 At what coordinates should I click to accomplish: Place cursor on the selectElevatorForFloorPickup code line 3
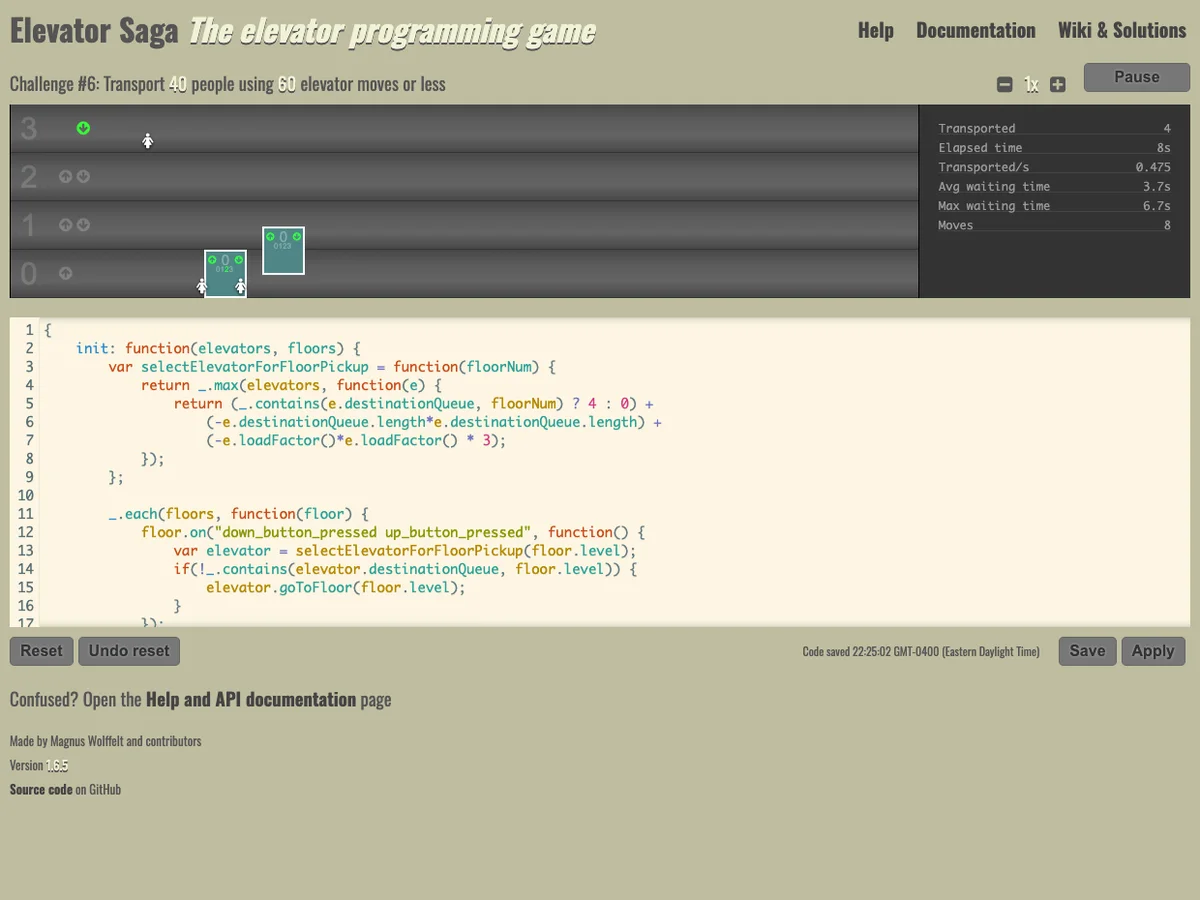[x=330, y=367]
